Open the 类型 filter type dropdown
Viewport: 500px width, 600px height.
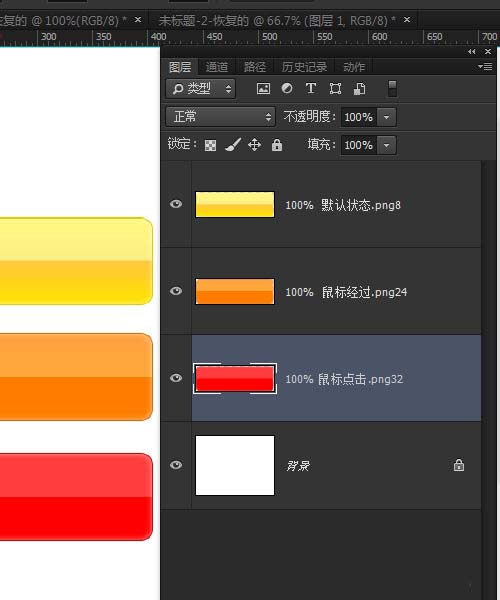pos(201,89)
